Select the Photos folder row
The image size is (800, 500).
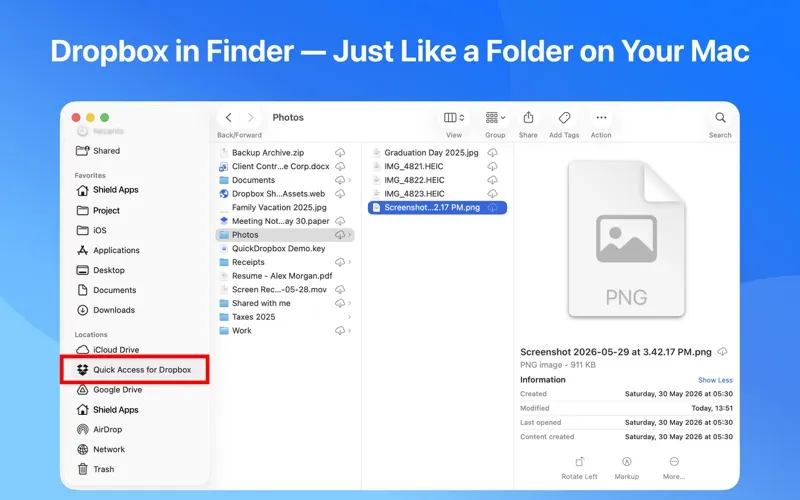click(285, 235)
